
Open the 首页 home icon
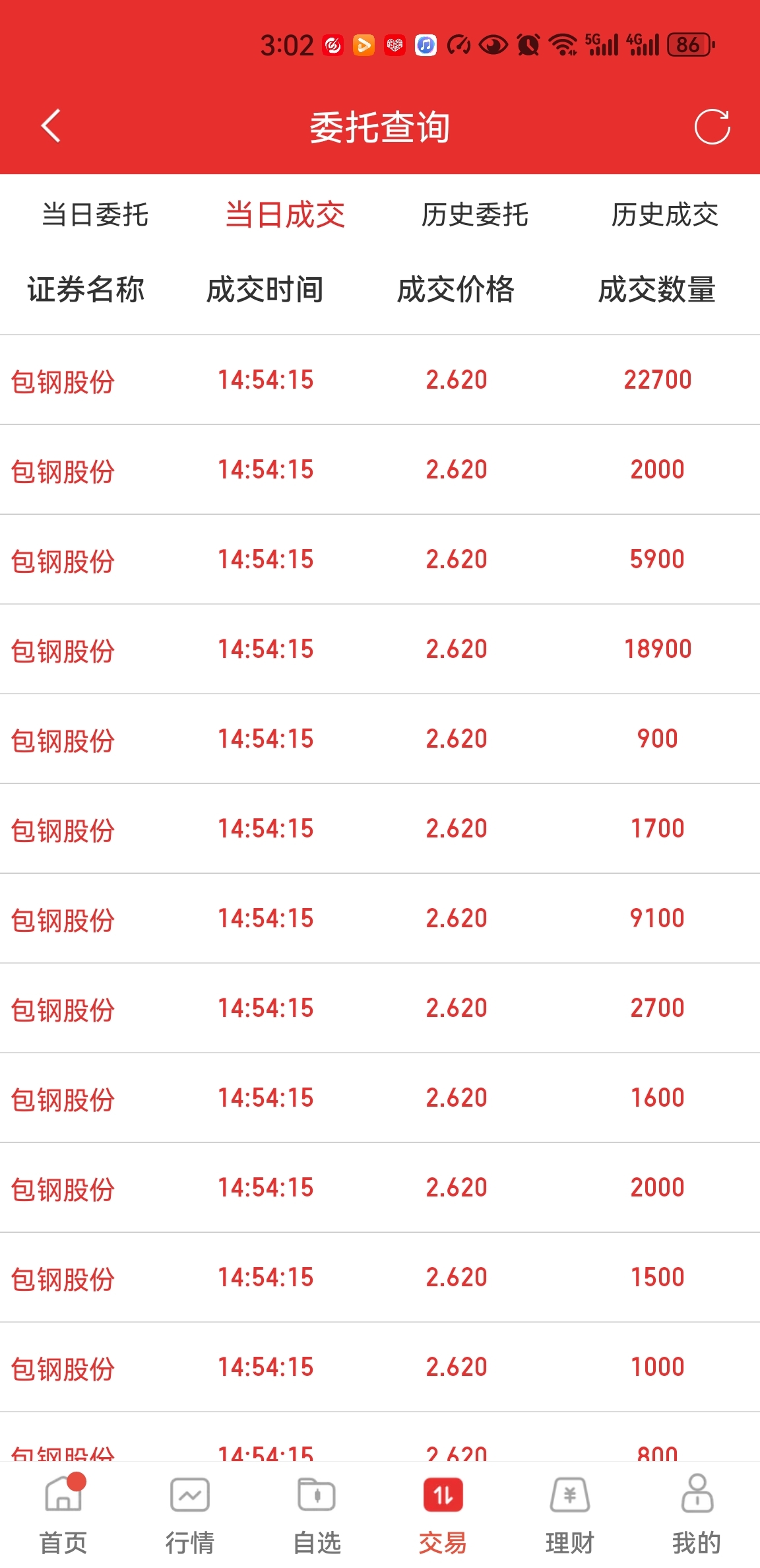64,1494
